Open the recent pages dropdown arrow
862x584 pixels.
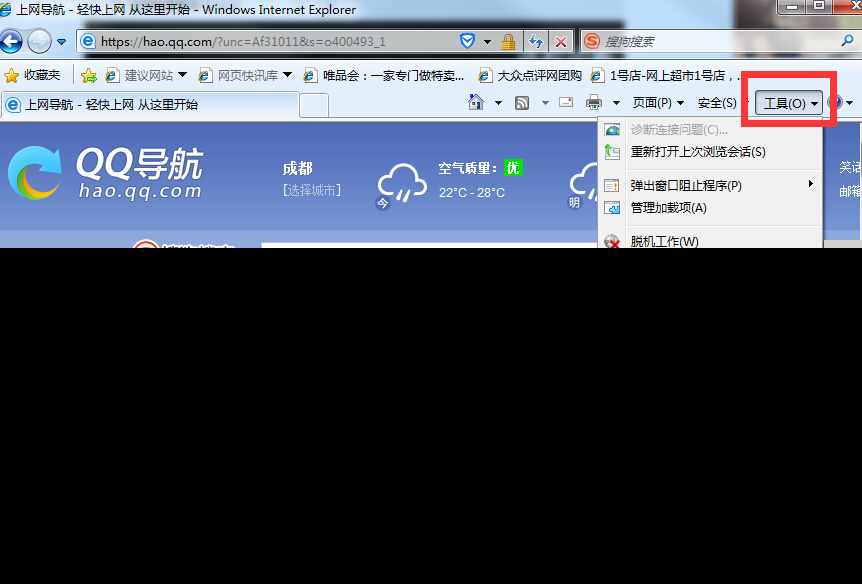(x=62, y=42)
